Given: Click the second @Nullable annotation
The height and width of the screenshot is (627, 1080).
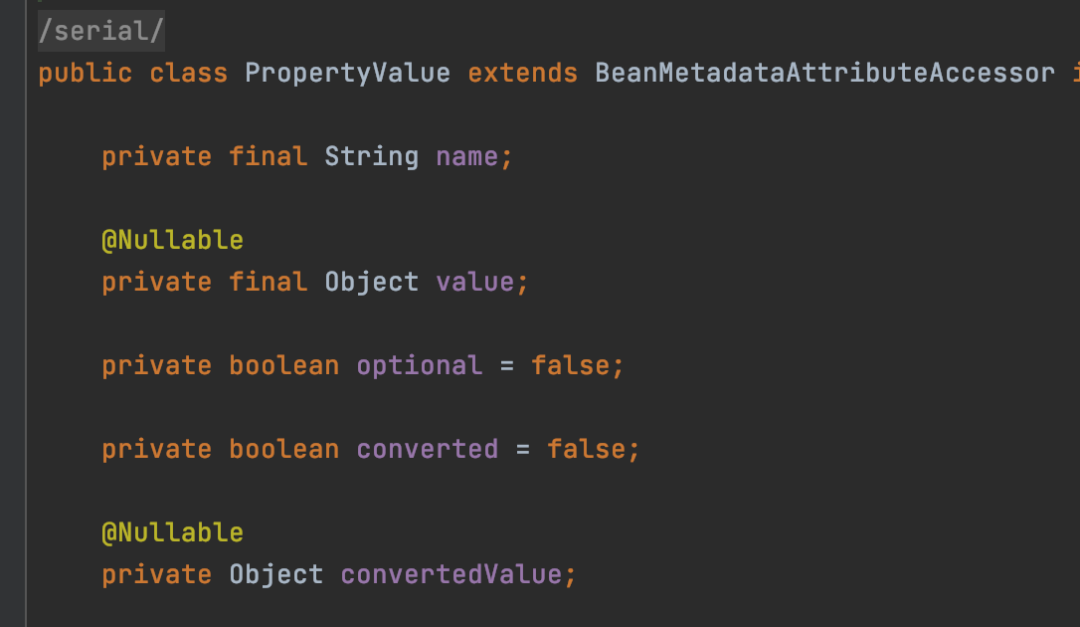Looking at the screenshot, I should click(172, 532).
